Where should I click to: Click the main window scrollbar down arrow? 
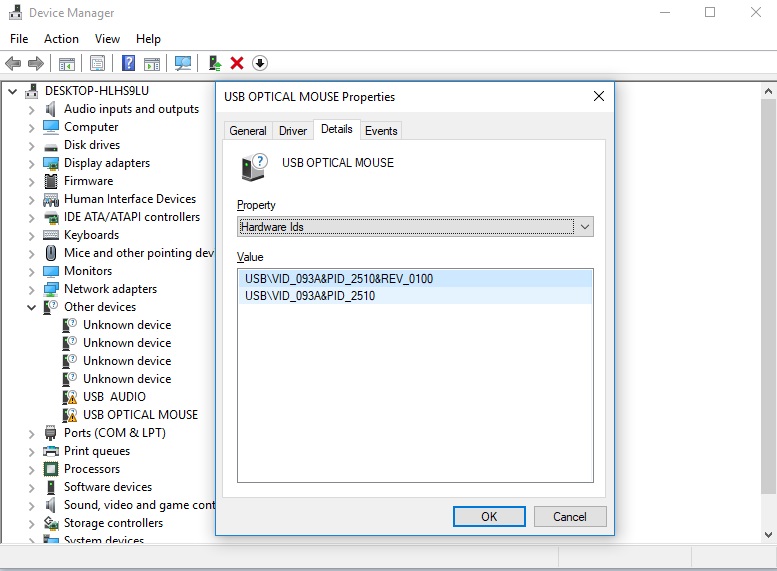point(768,535)
